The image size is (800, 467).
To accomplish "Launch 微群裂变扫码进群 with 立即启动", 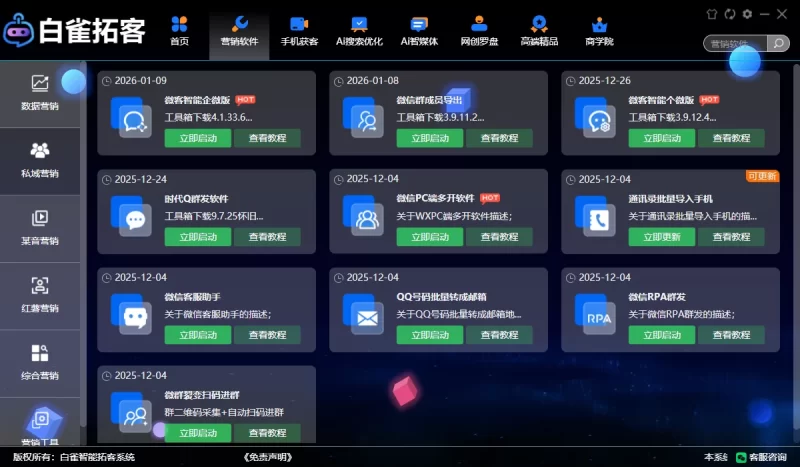I will [x=198, y=433].
